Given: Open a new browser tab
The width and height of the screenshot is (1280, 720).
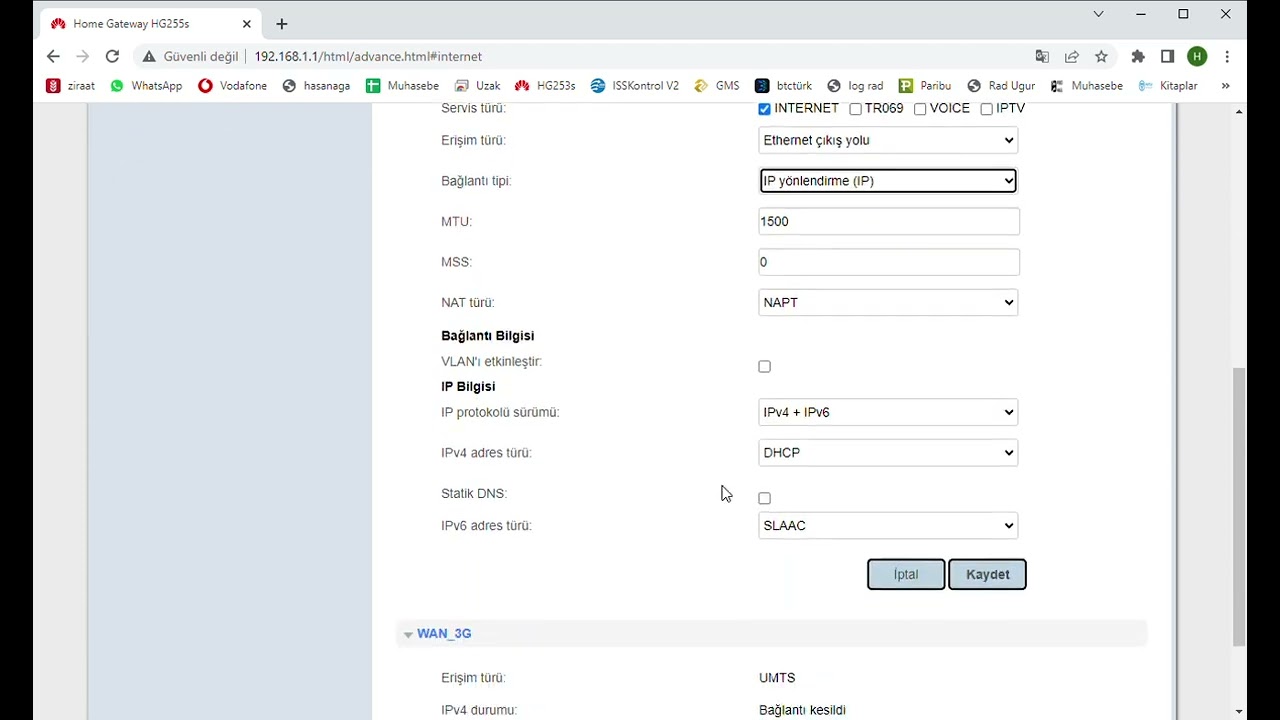Looking at the screenshot, I should coord(282,24).
